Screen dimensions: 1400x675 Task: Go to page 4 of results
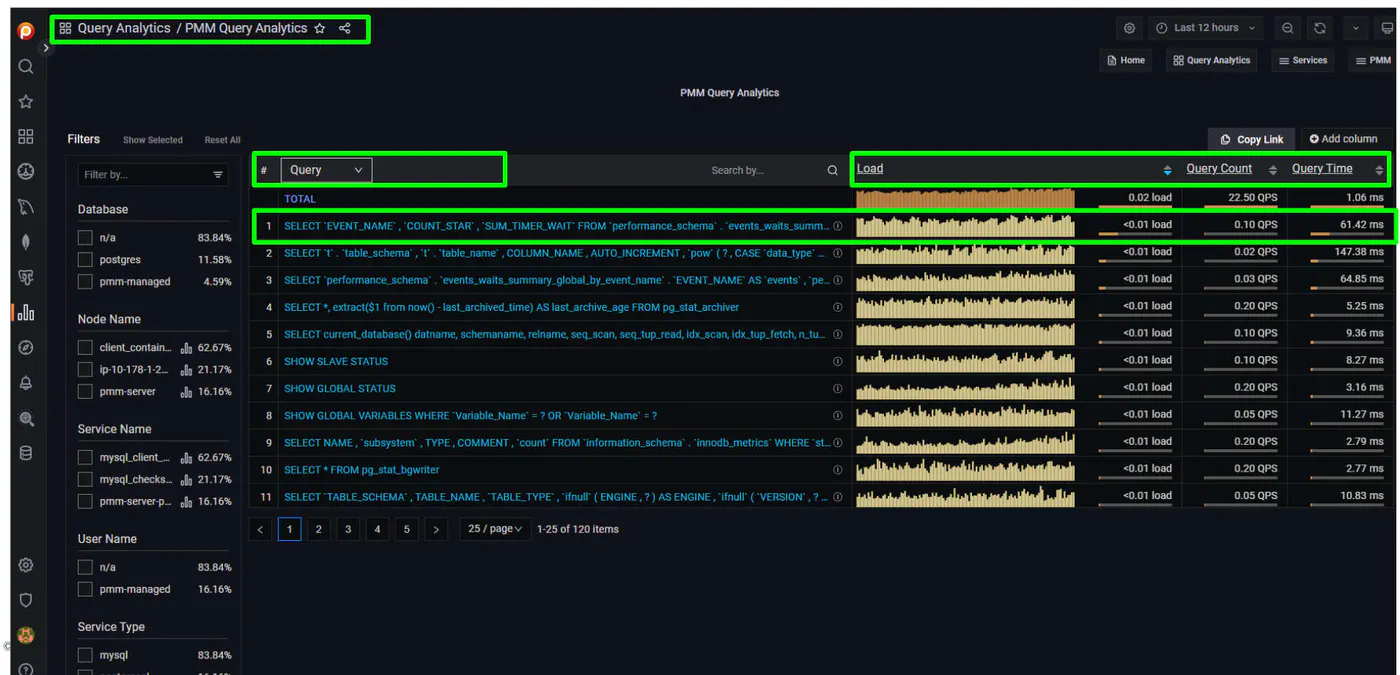point(377,529)
